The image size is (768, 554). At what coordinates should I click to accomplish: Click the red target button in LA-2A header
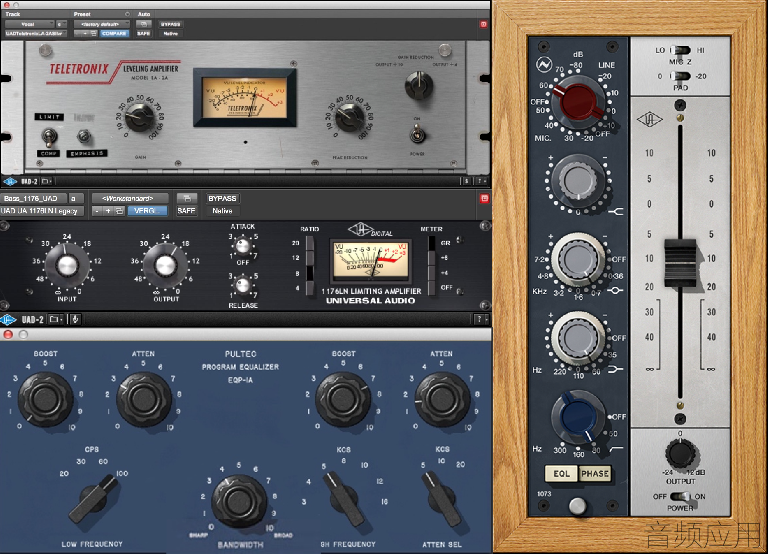pos(483,24)
